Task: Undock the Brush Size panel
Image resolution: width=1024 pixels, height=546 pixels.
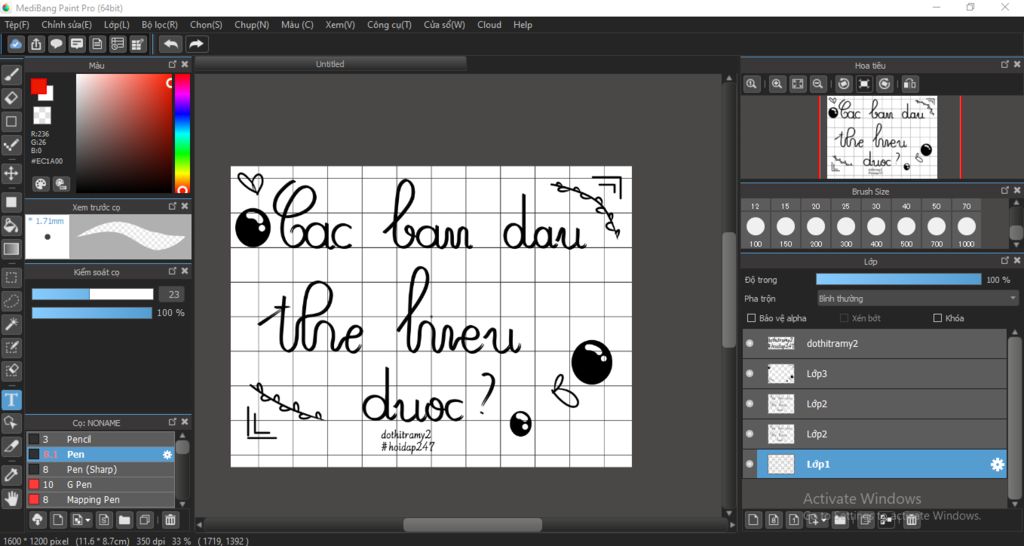Action: coord(1004,191)
